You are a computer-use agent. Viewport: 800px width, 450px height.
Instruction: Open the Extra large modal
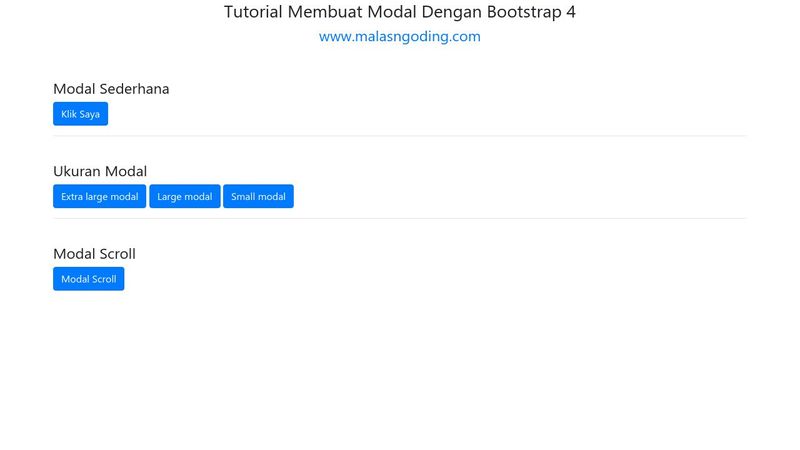pos(99,196)
